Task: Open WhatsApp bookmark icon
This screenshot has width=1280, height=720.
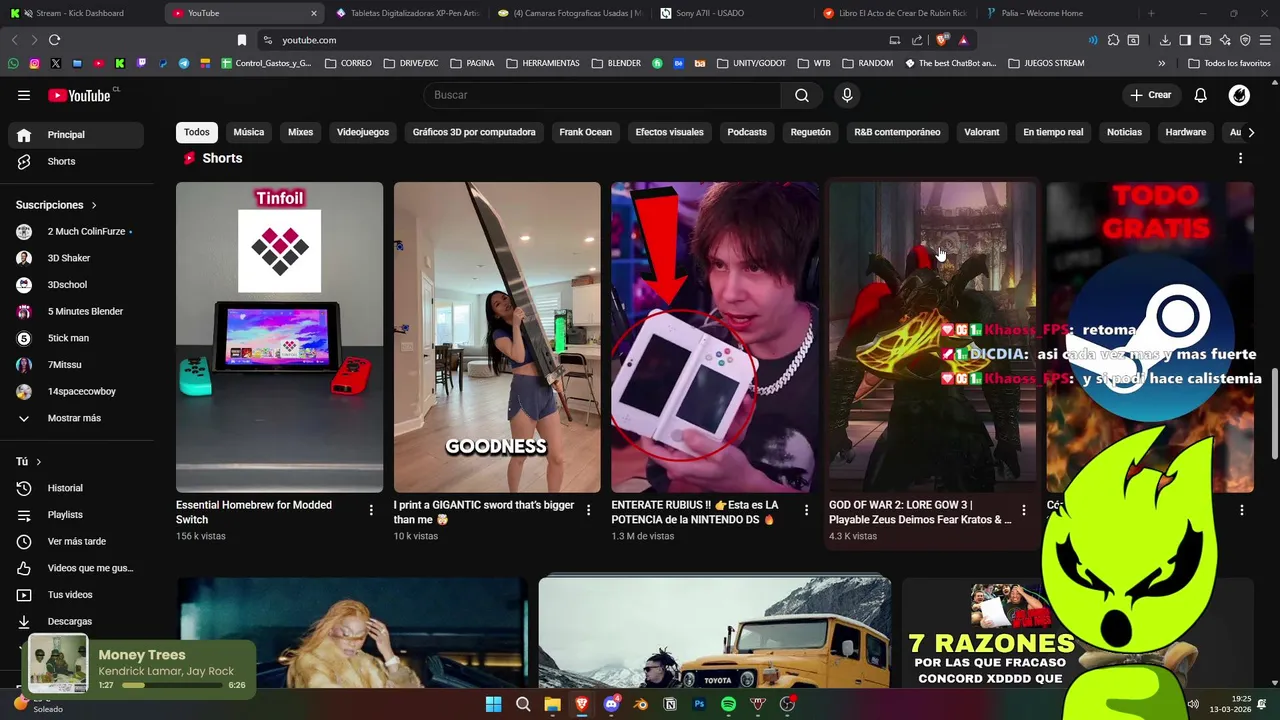Action: click(13, 63)
